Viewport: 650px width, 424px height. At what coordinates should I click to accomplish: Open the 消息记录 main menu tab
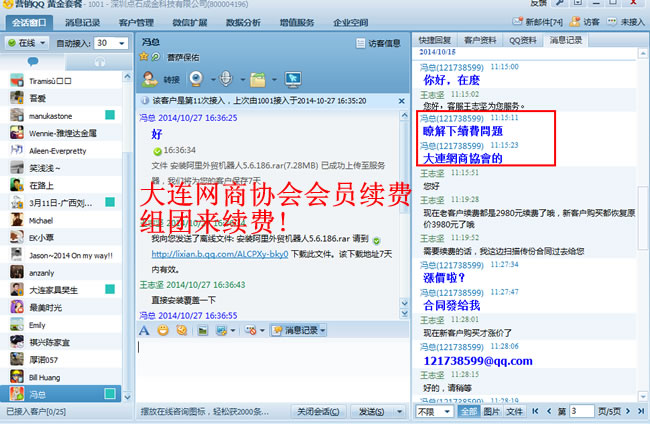pos(82,22)
